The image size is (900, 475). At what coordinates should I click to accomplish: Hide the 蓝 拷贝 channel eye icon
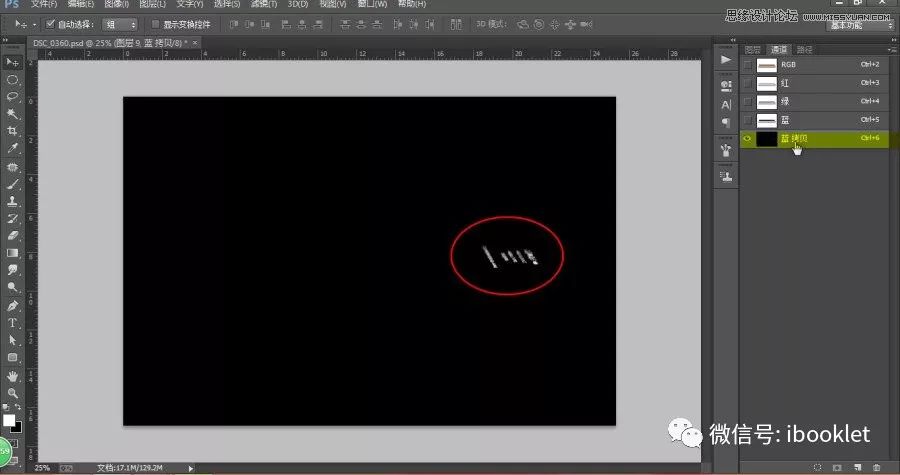(x=748, y=139)
